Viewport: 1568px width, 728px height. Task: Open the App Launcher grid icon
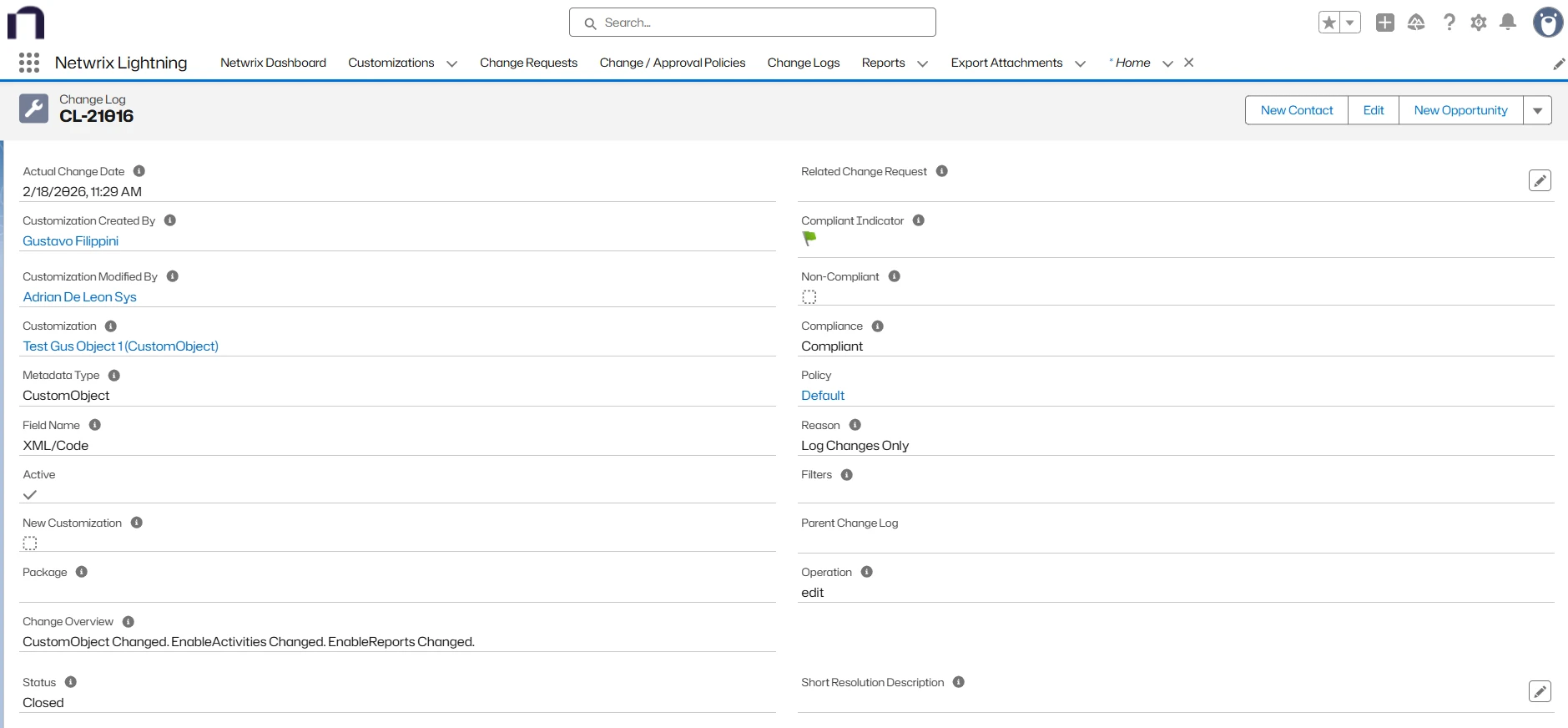pos(29,63)
